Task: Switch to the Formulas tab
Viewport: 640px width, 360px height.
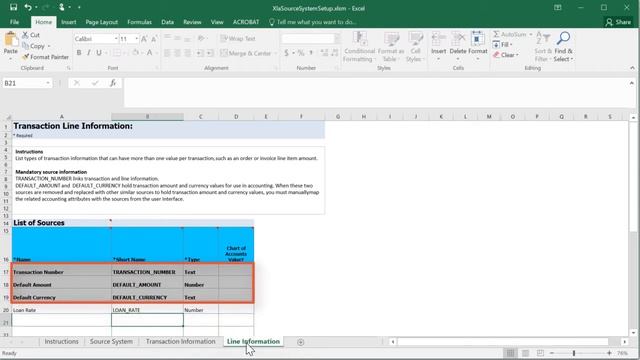Action: click(x=139, y=22)
